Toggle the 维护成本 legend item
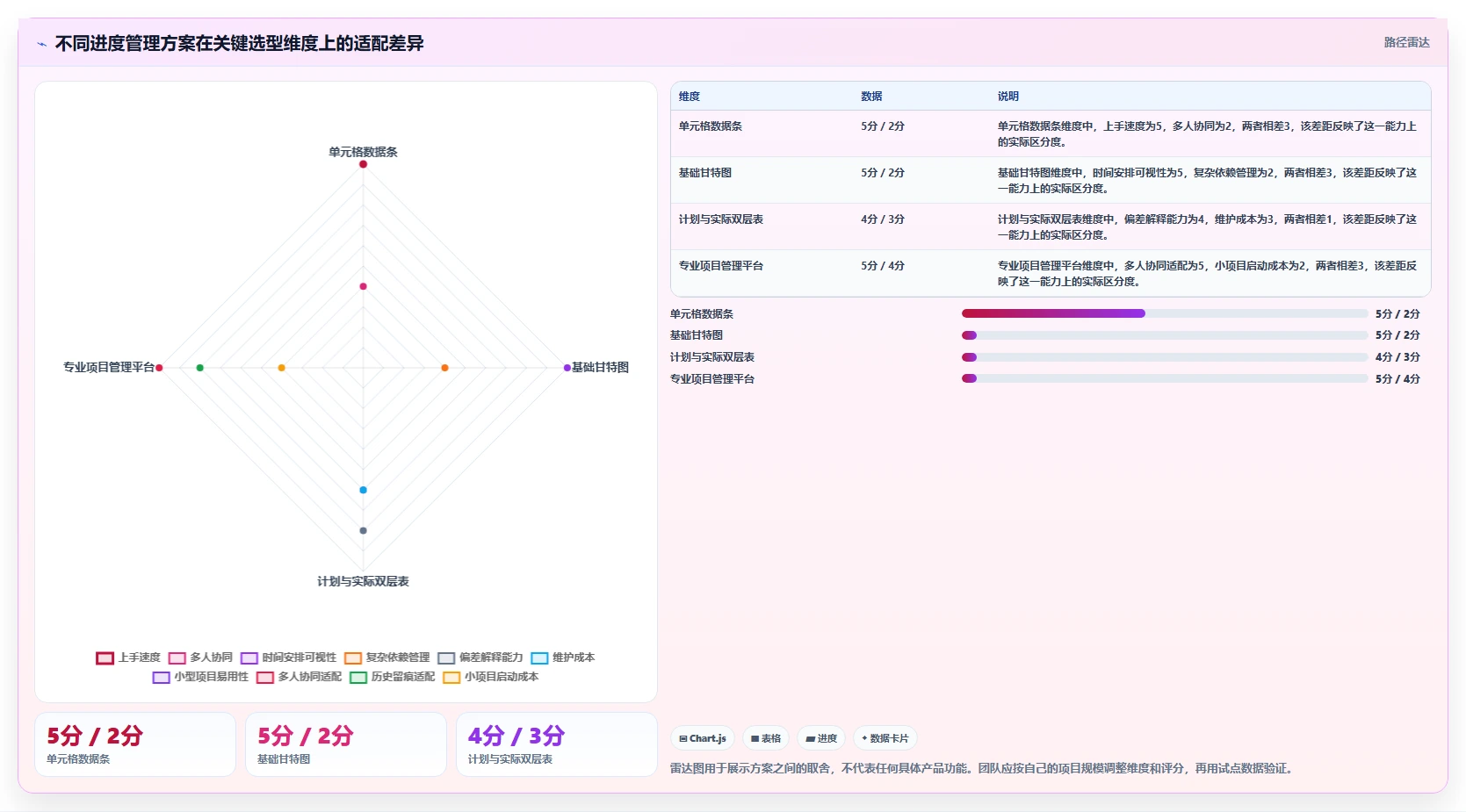 coord(563,658)
